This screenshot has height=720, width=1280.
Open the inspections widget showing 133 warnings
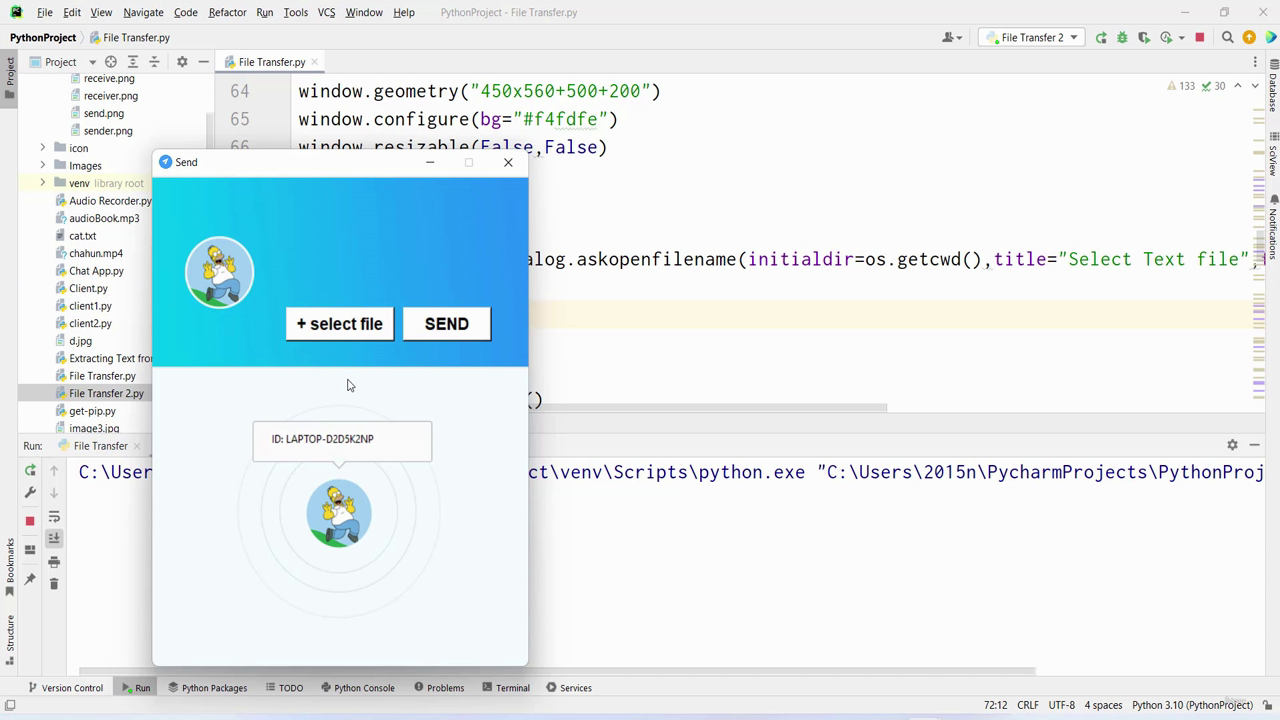[x=1196, y=86]
